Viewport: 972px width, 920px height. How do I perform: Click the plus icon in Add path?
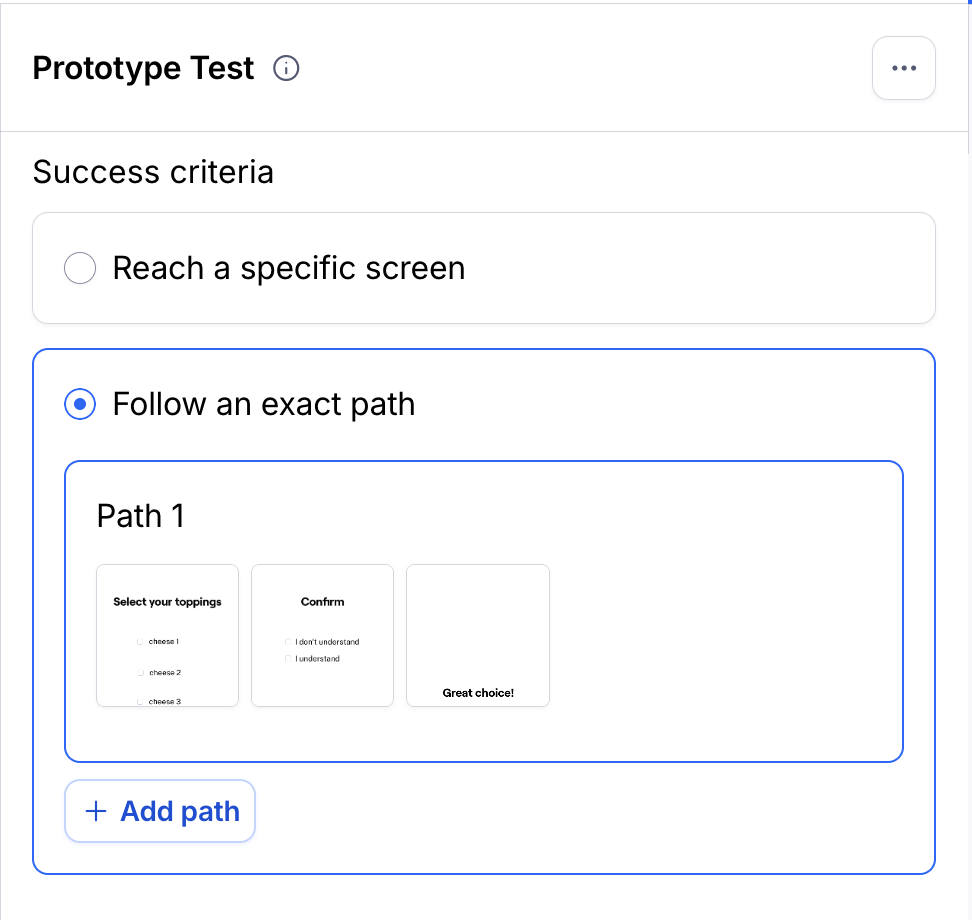(x=95, y=811)
